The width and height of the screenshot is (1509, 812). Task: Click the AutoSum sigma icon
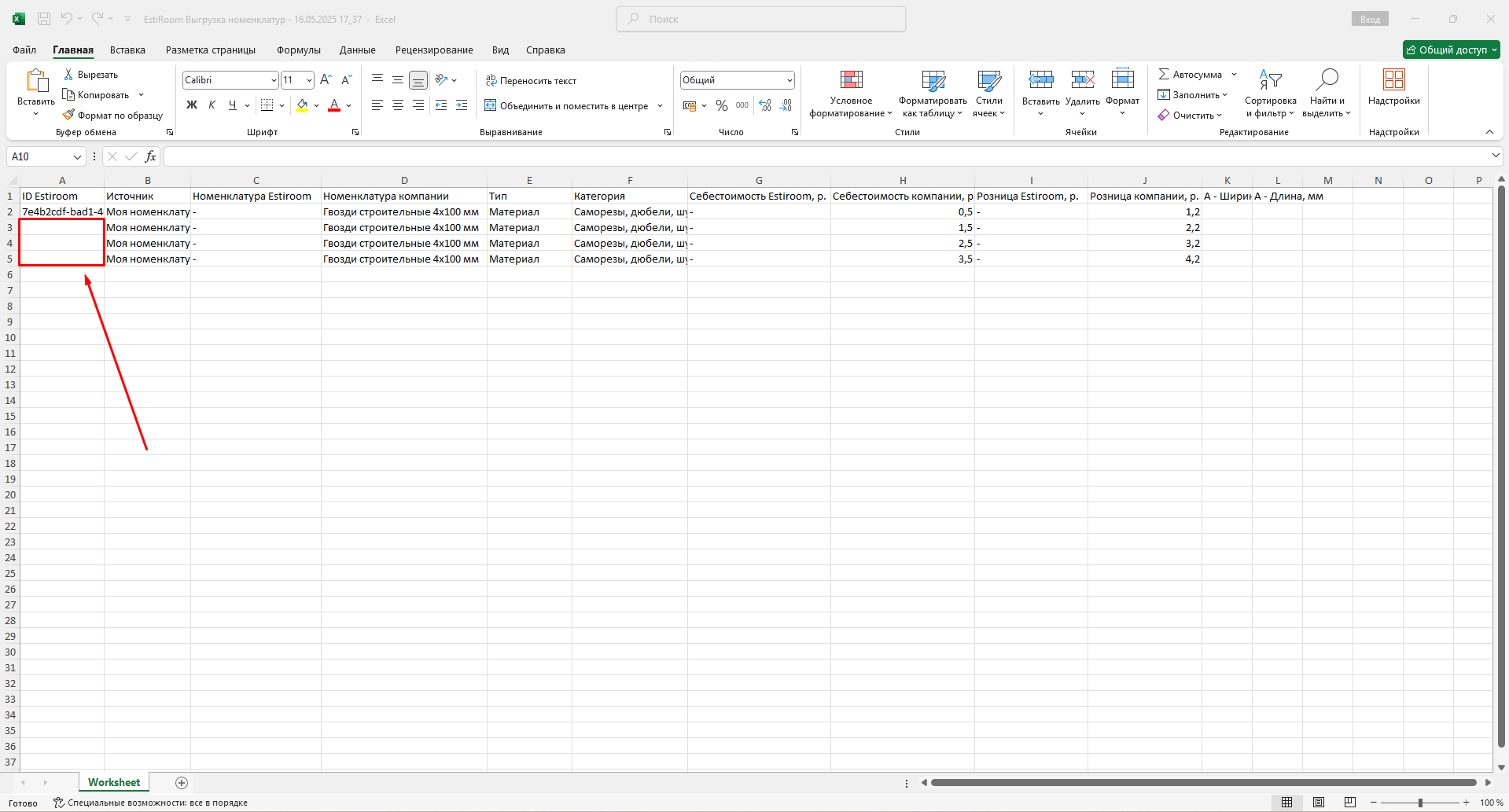click(x=1164, y=74)
